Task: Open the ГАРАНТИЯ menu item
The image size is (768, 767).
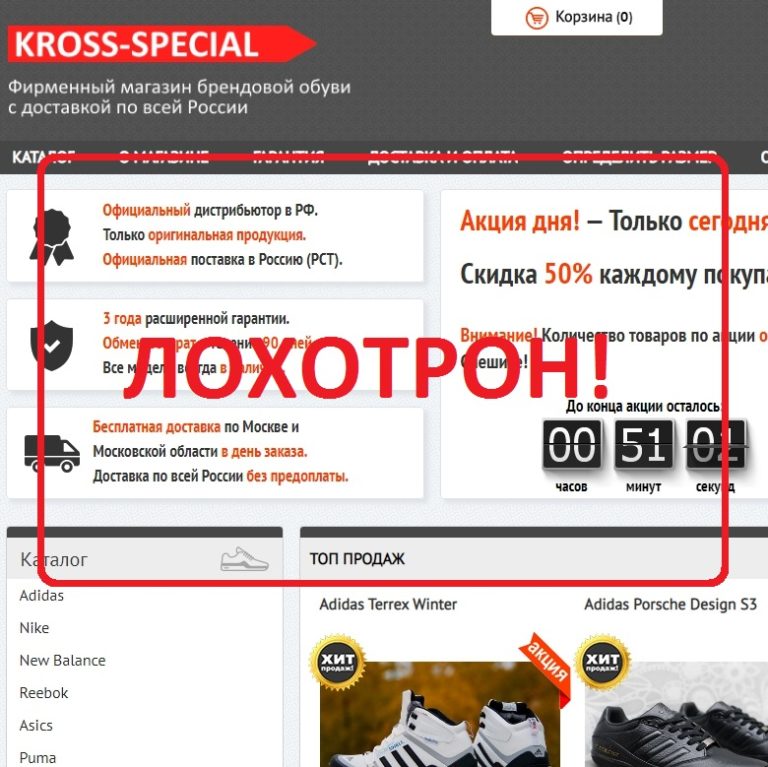Action: tap(288, 157)
